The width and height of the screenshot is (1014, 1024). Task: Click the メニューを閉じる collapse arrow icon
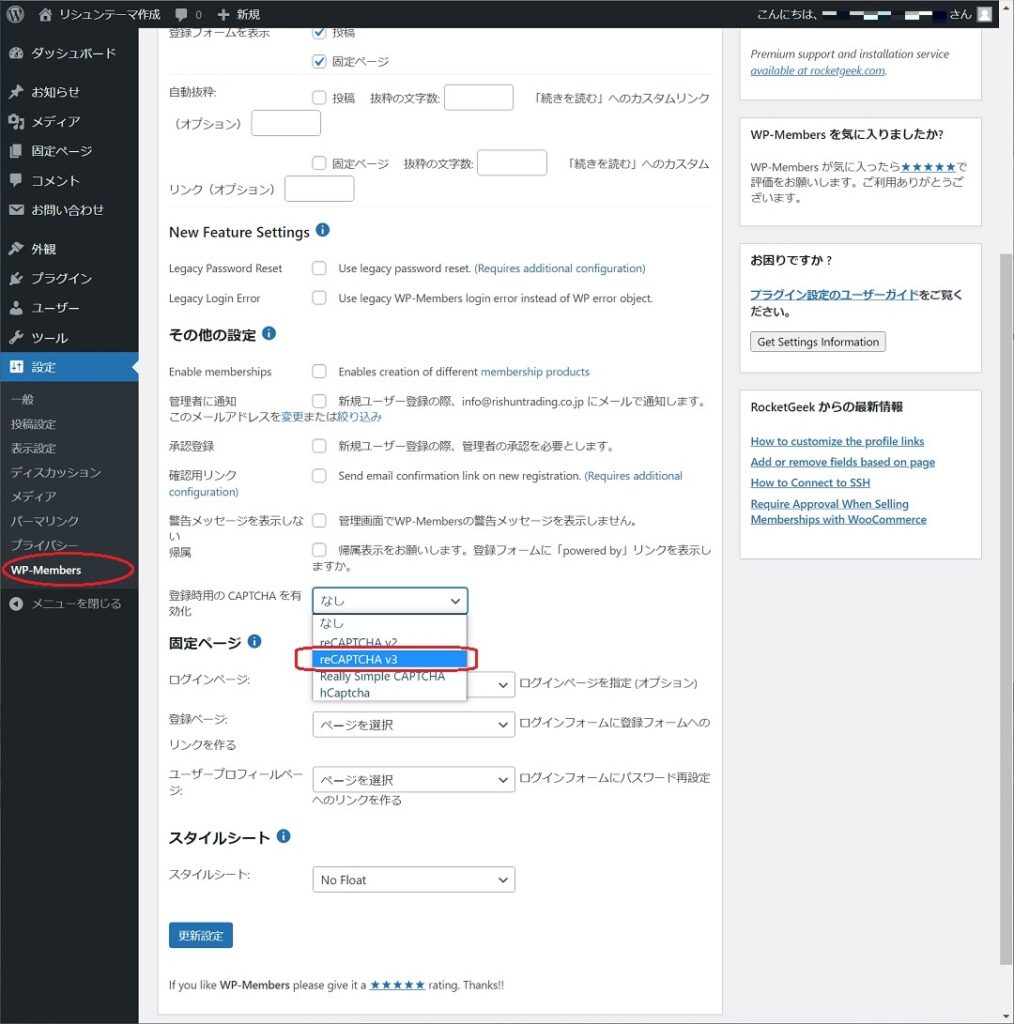click(x=16, y=604)
